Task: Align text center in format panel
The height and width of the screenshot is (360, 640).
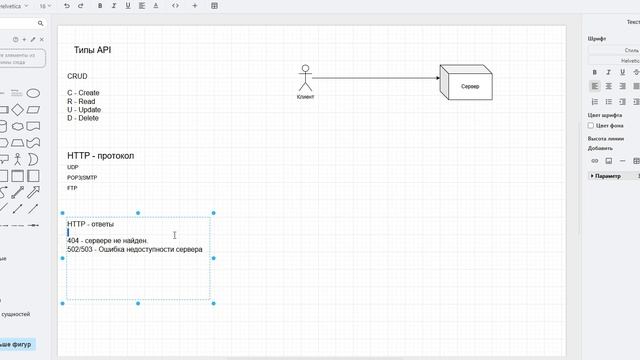Action: point(609,86)
